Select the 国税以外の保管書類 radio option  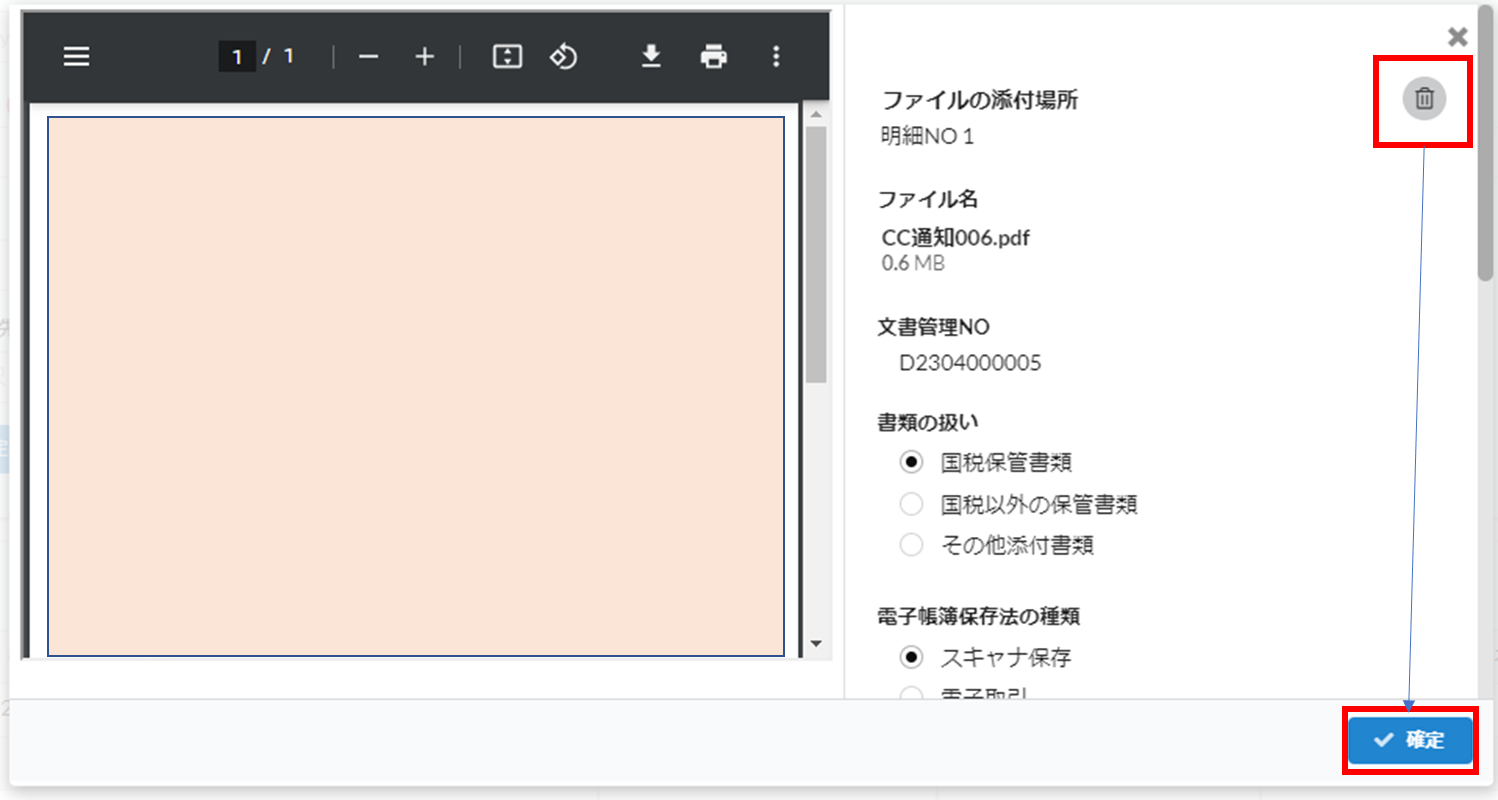[911, 504]
